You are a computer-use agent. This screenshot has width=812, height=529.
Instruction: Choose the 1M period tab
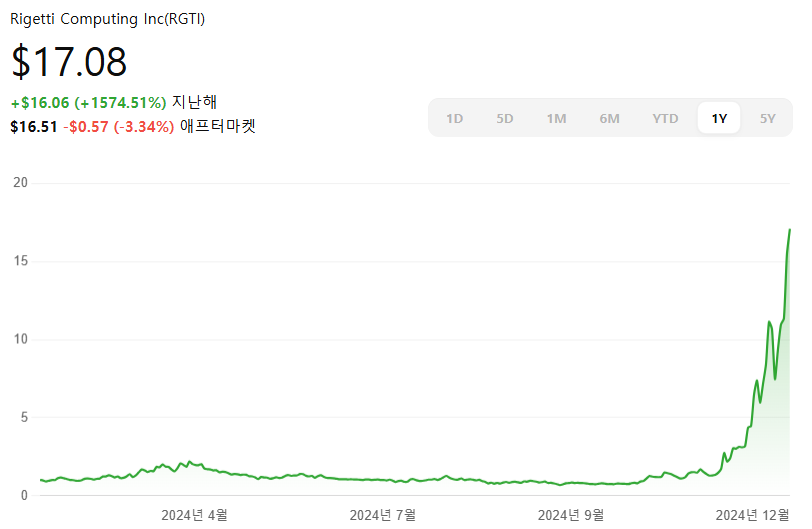coord(556,119)
